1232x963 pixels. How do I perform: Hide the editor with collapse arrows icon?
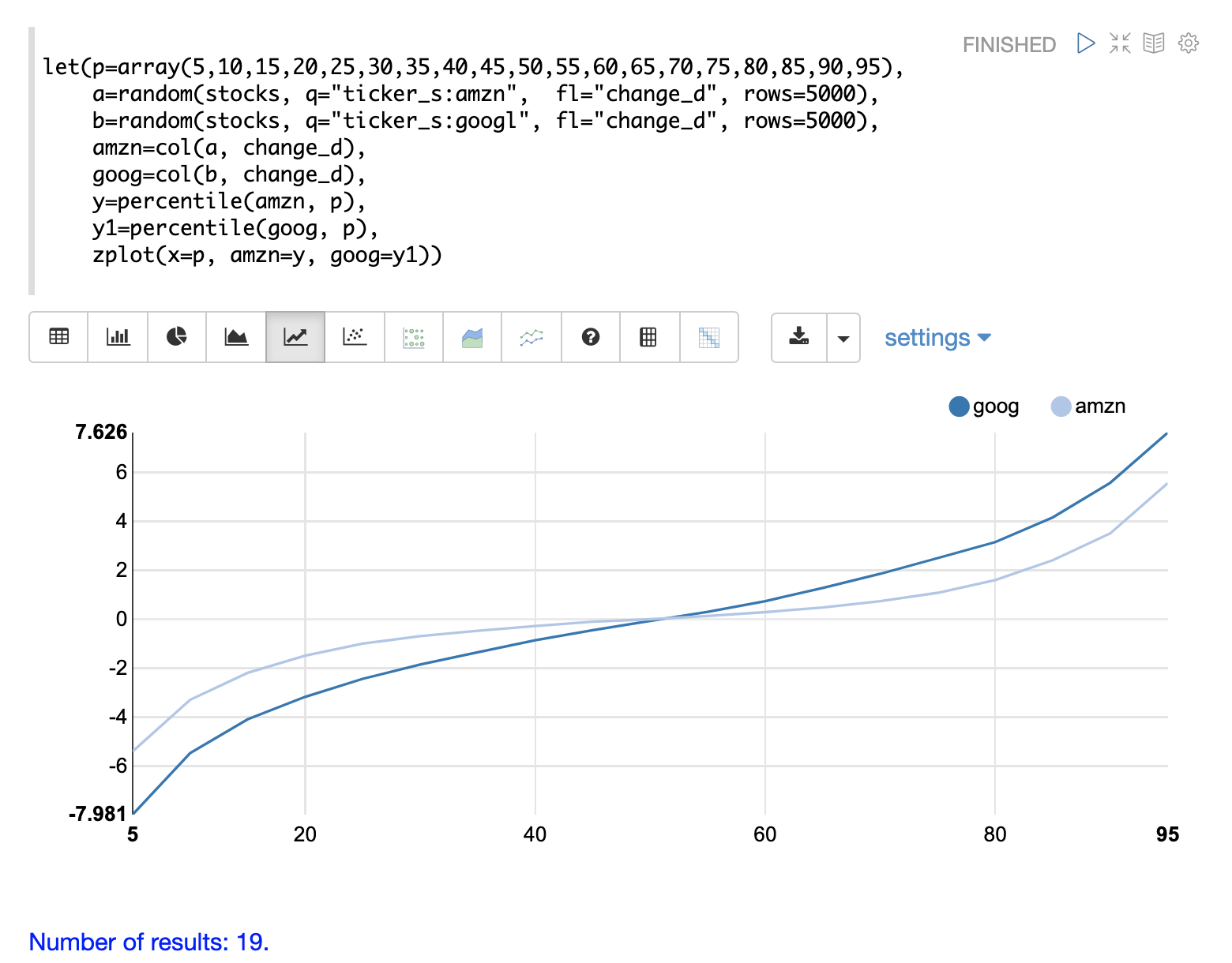click(x=1120, y=43)
